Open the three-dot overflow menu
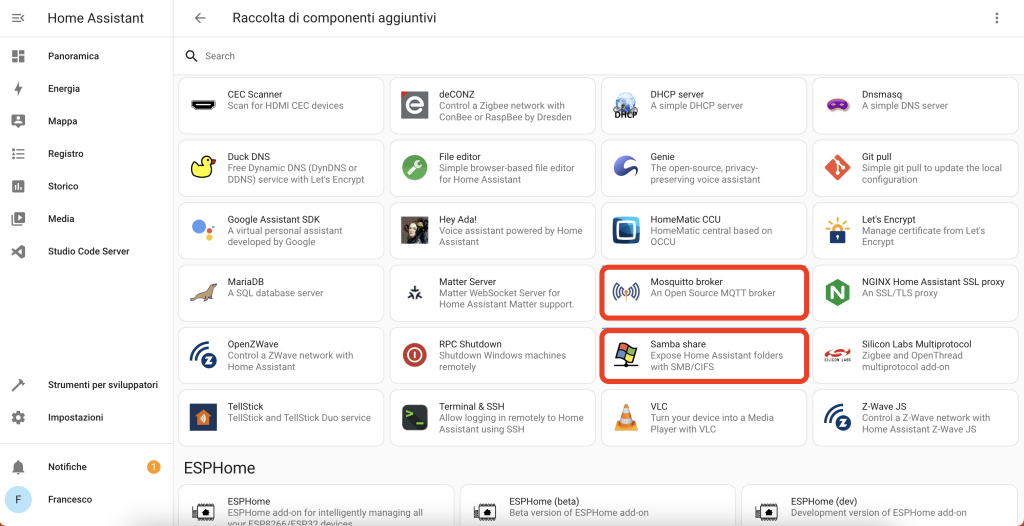1024x526 pixels. [996, 18]
